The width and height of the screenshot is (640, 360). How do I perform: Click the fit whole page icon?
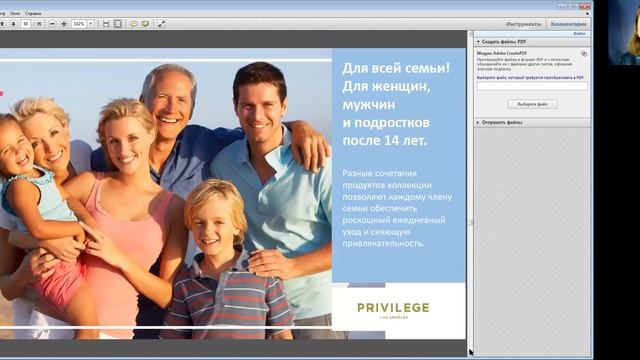click(x=118, y=24)
